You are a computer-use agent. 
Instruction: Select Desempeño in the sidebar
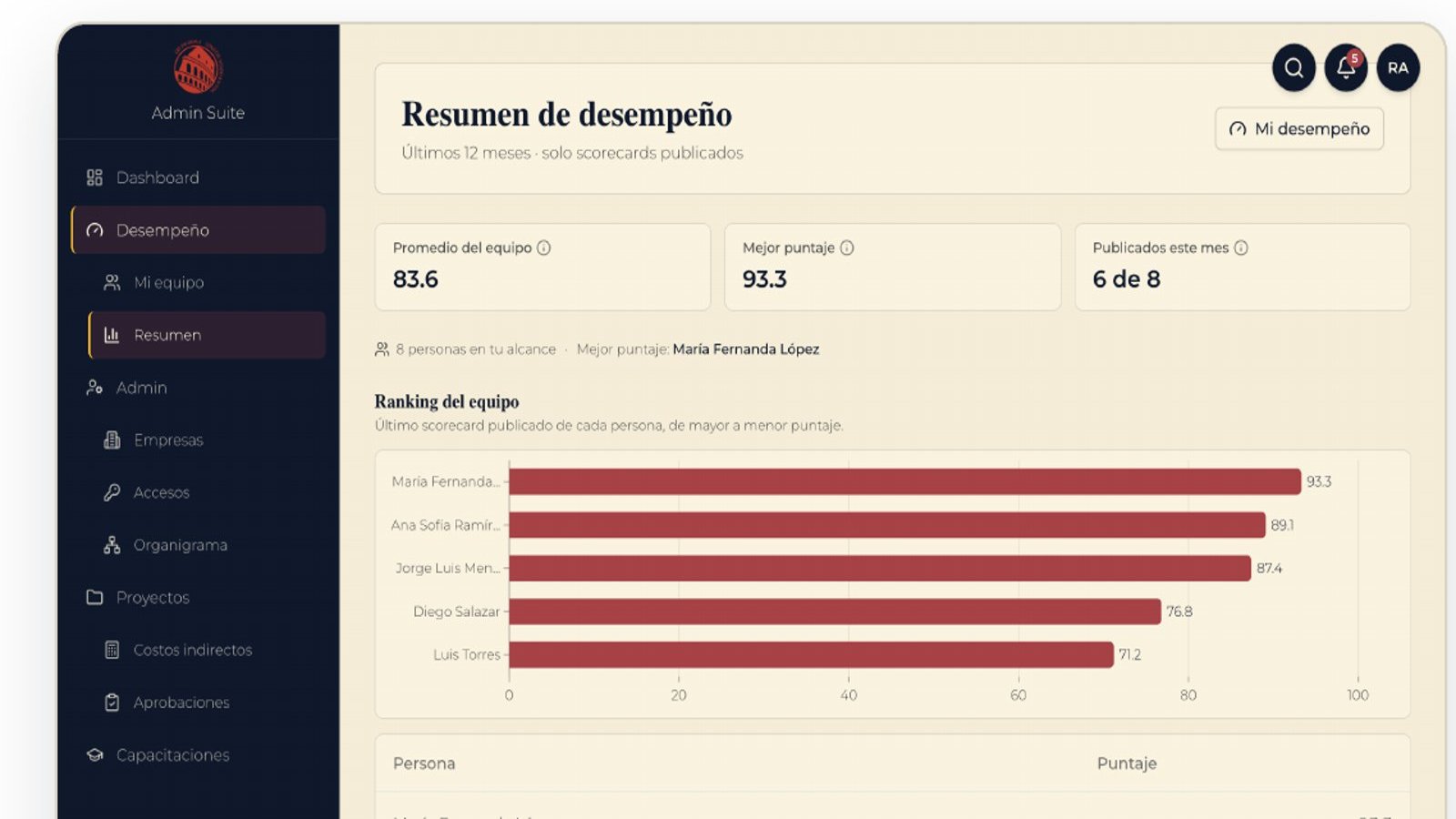point(197,230)
